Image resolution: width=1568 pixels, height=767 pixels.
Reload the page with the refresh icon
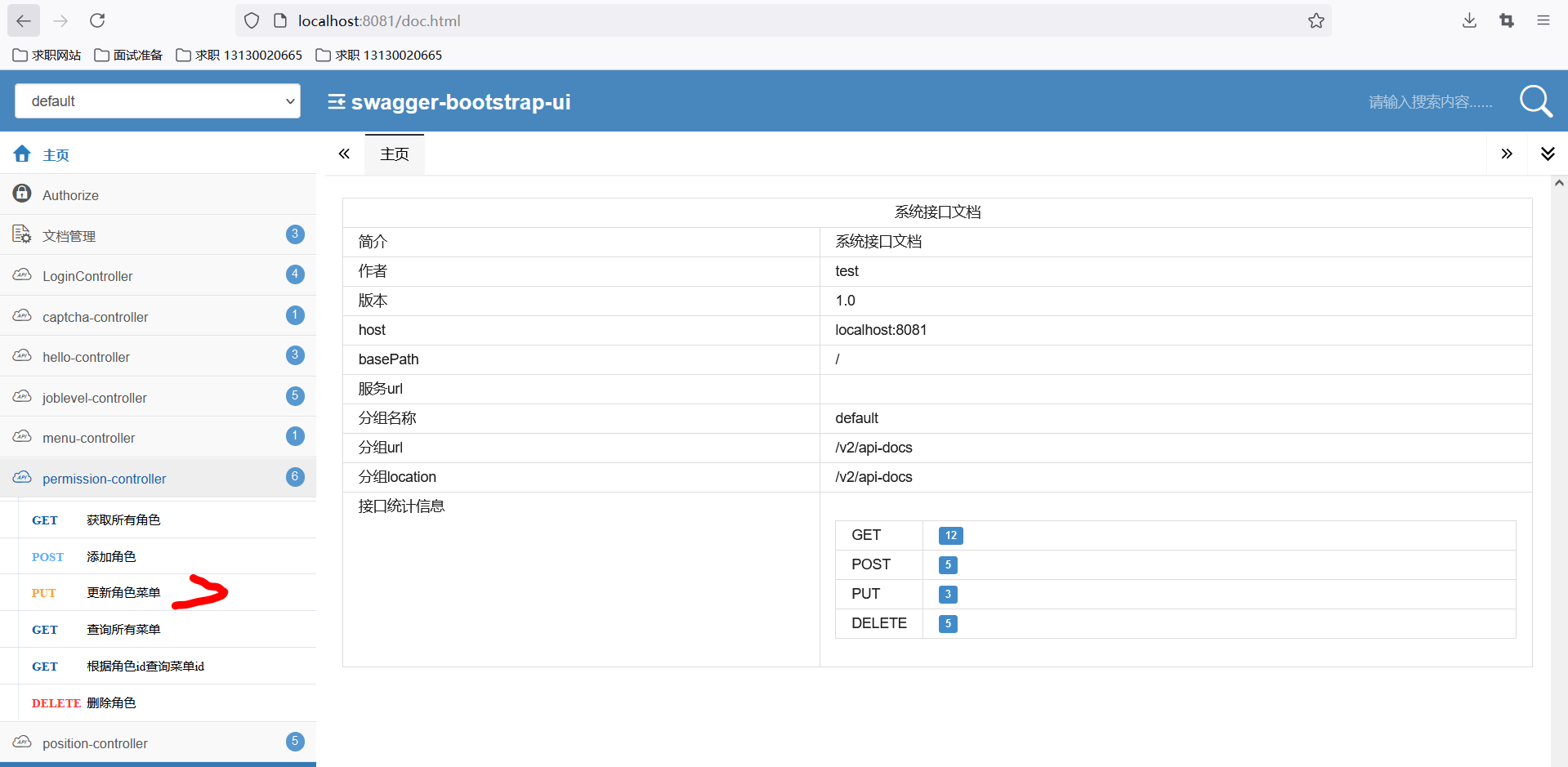pos(97,20)
